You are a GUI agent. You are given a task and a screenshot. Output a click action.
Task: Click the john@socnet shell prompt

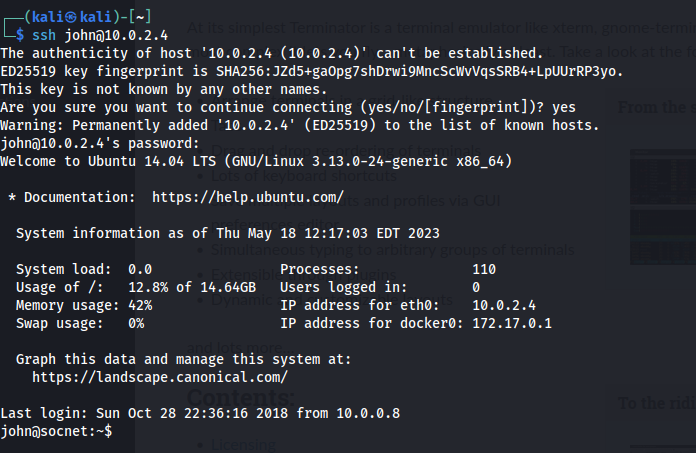(56, 431)
